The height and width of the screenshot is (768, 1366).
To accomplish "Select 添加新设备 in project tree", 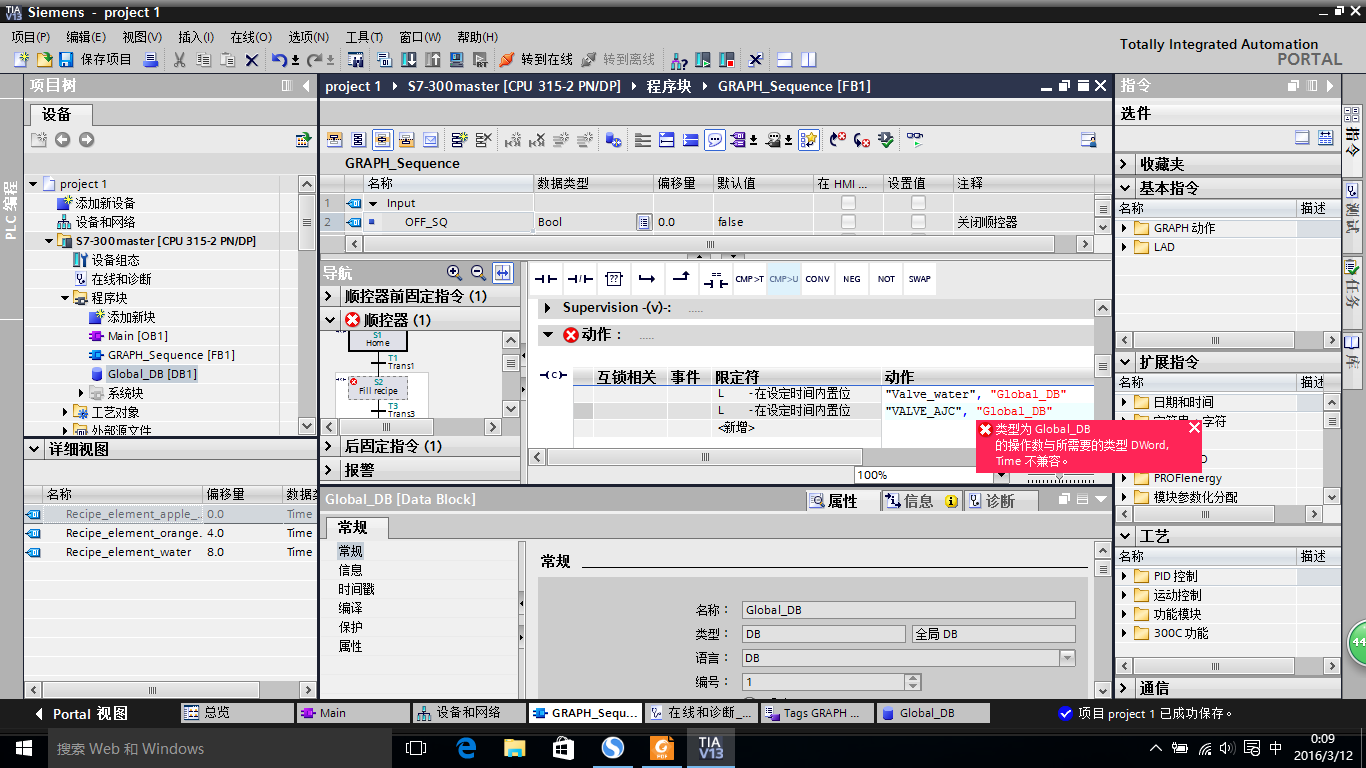I will 105,203.
